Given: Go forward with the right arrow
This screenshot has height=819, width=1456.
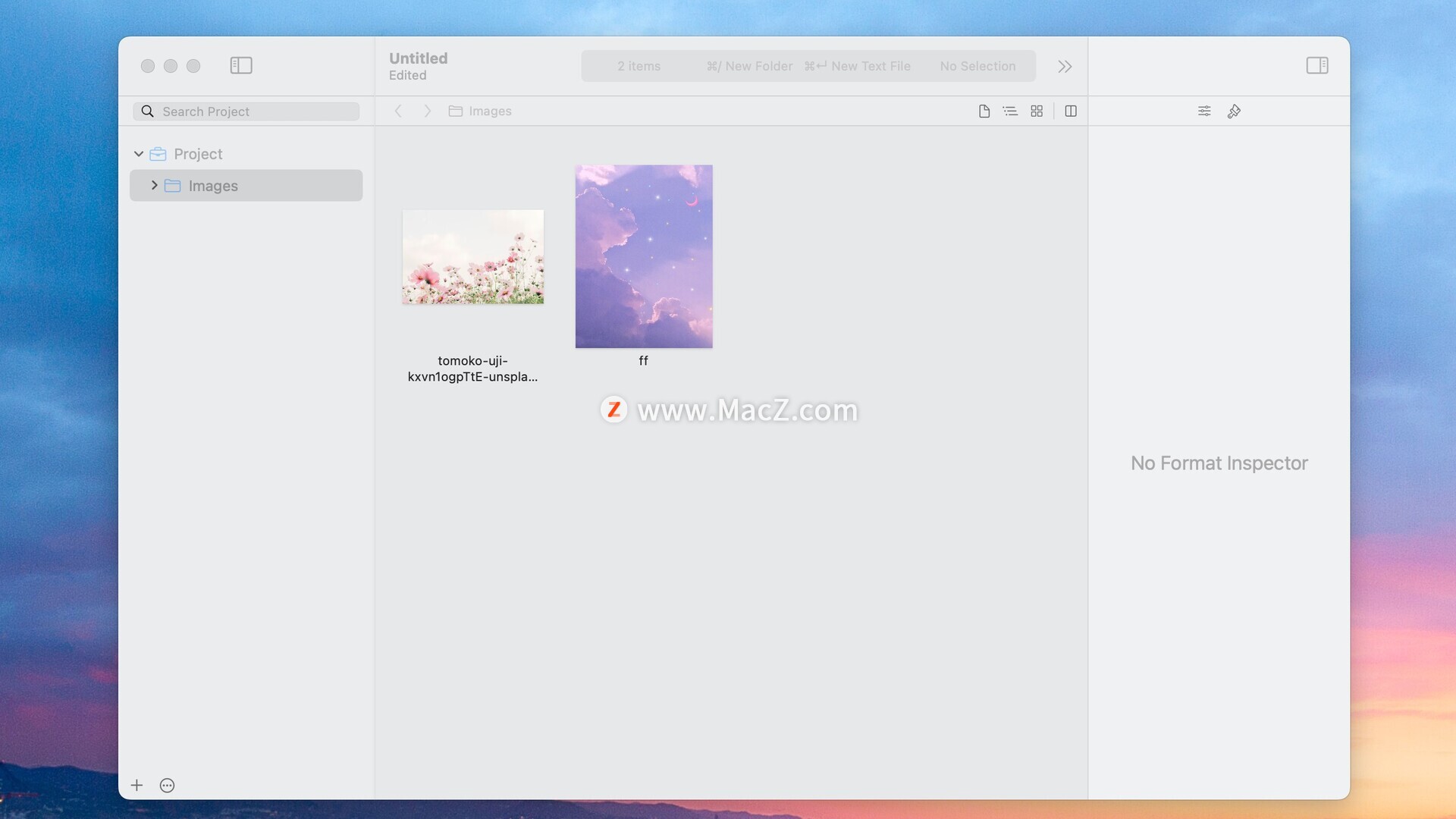Looking at the screenshot, I should 428,111.
